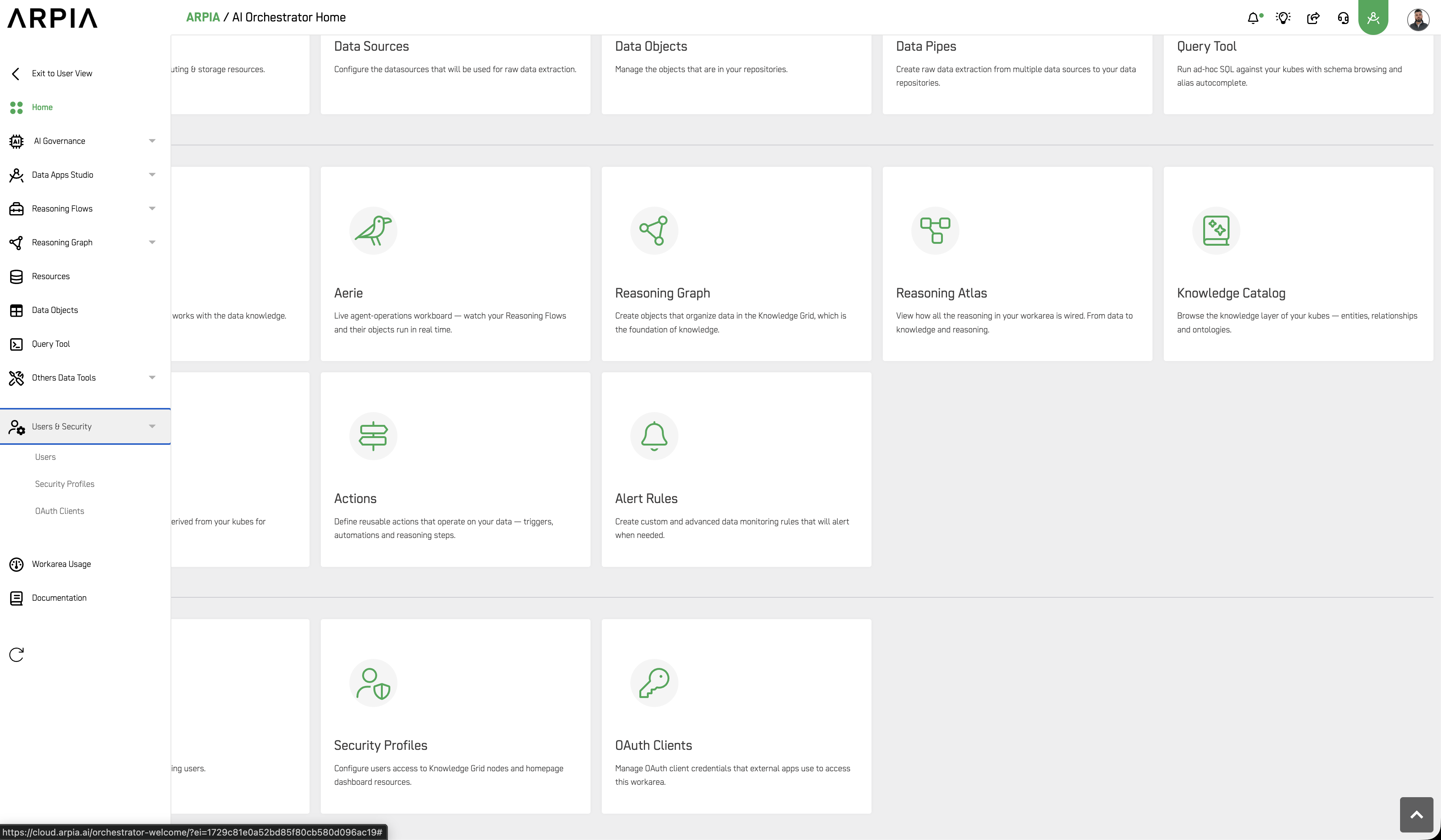
Task: Open the Reasoning Atlas card title
Action: point(941,293)
